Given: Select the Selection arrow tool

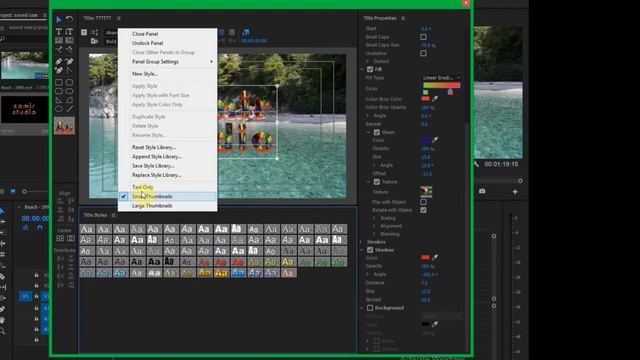Looking at the screenshot, I should [59, 20].
